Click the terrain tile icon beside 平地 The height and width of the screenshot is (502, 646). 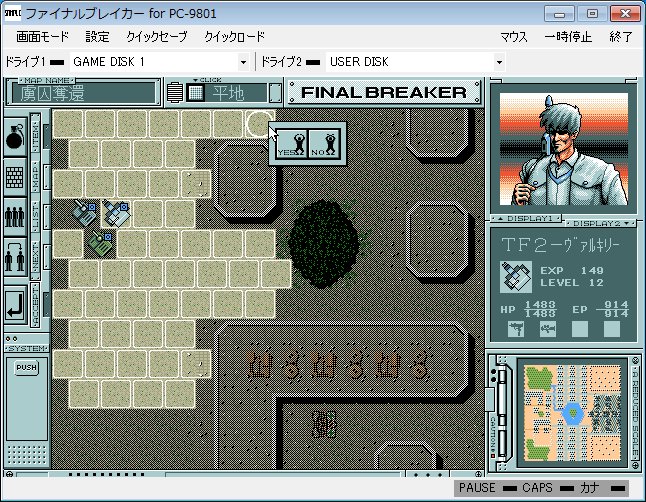point(196,93)
